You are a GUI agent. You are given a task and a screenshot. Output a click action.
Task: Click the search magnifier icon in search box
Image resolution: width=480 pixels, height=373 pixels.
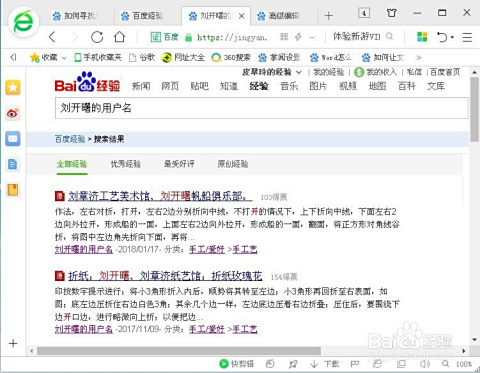click(x=389, y=36)
